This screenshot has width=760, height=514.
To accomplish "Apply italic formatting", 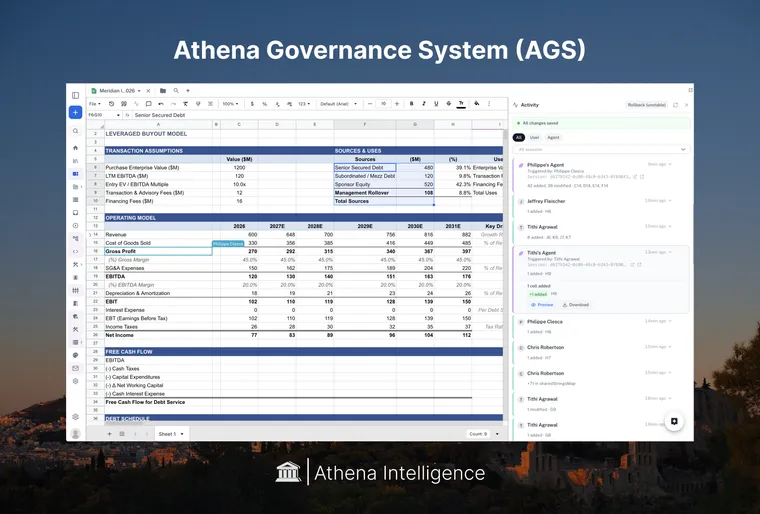I will (x=424, y=104).
